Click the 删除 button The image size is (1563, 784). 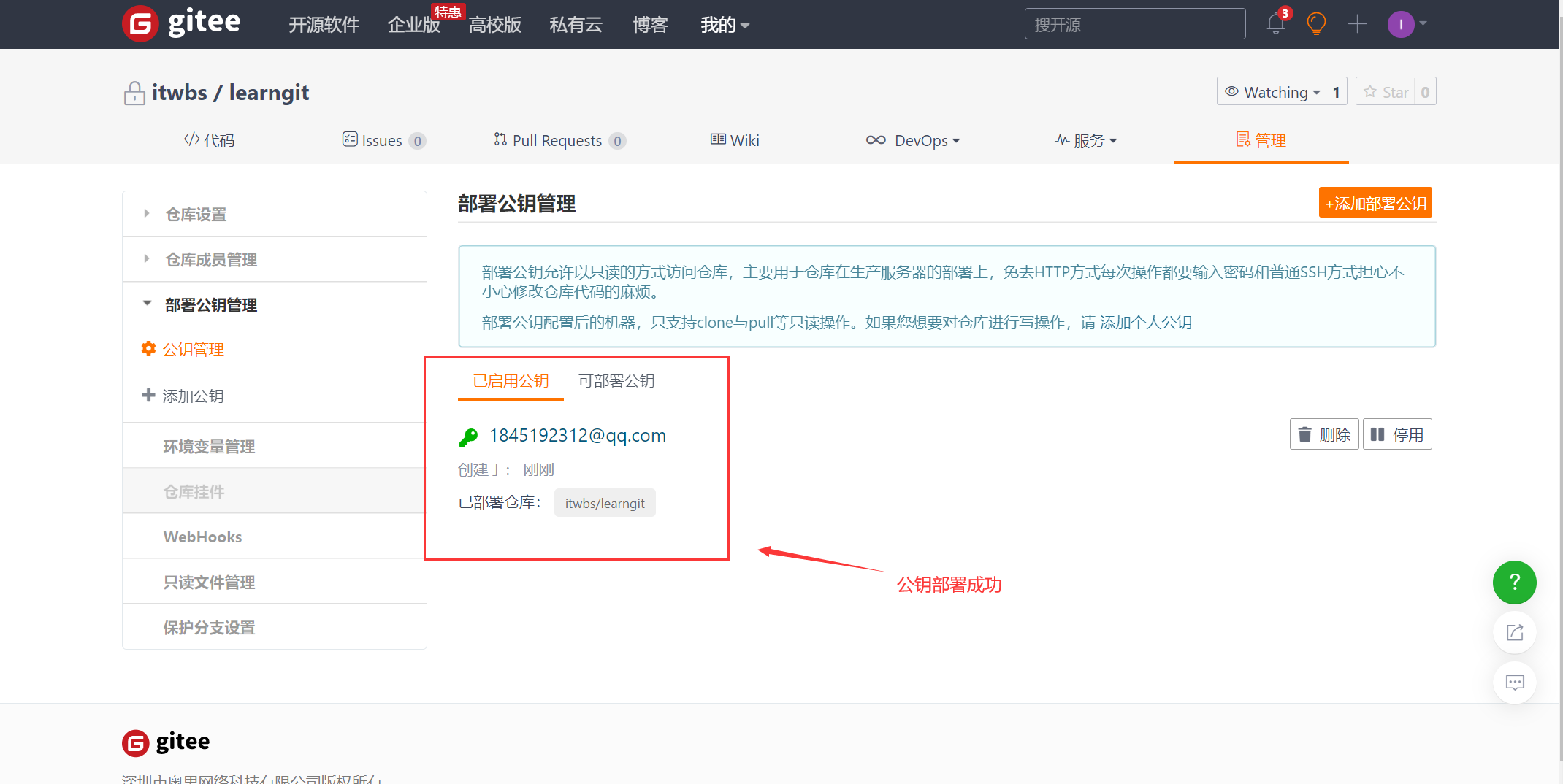[1324, 434]
